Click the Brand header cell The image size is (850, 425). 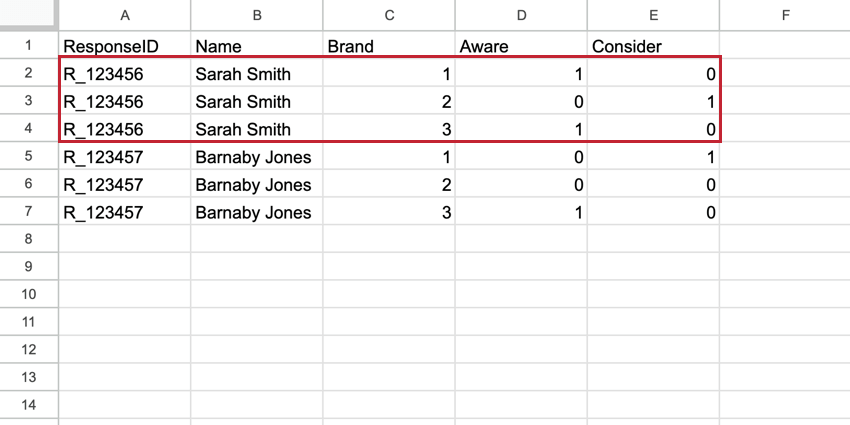(x=389, y=46)
